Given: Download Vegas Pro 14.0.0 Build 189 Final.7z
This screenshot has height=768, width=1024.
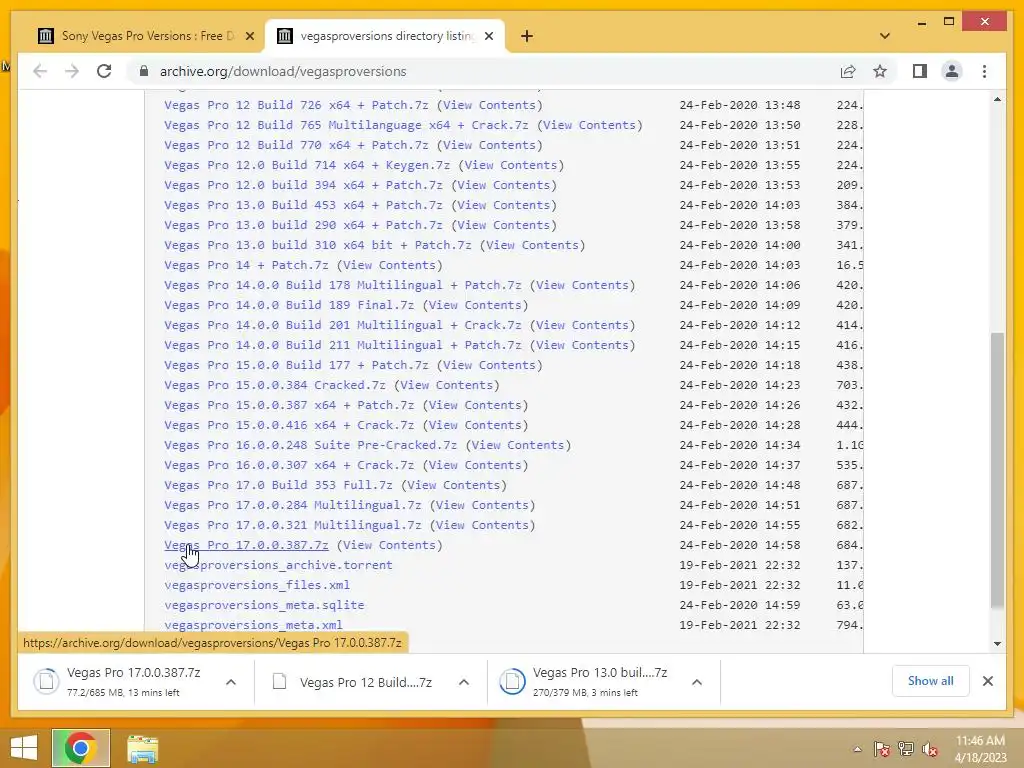Looking at the screenshot, I should pyautogui.click(x=289, y=305).
